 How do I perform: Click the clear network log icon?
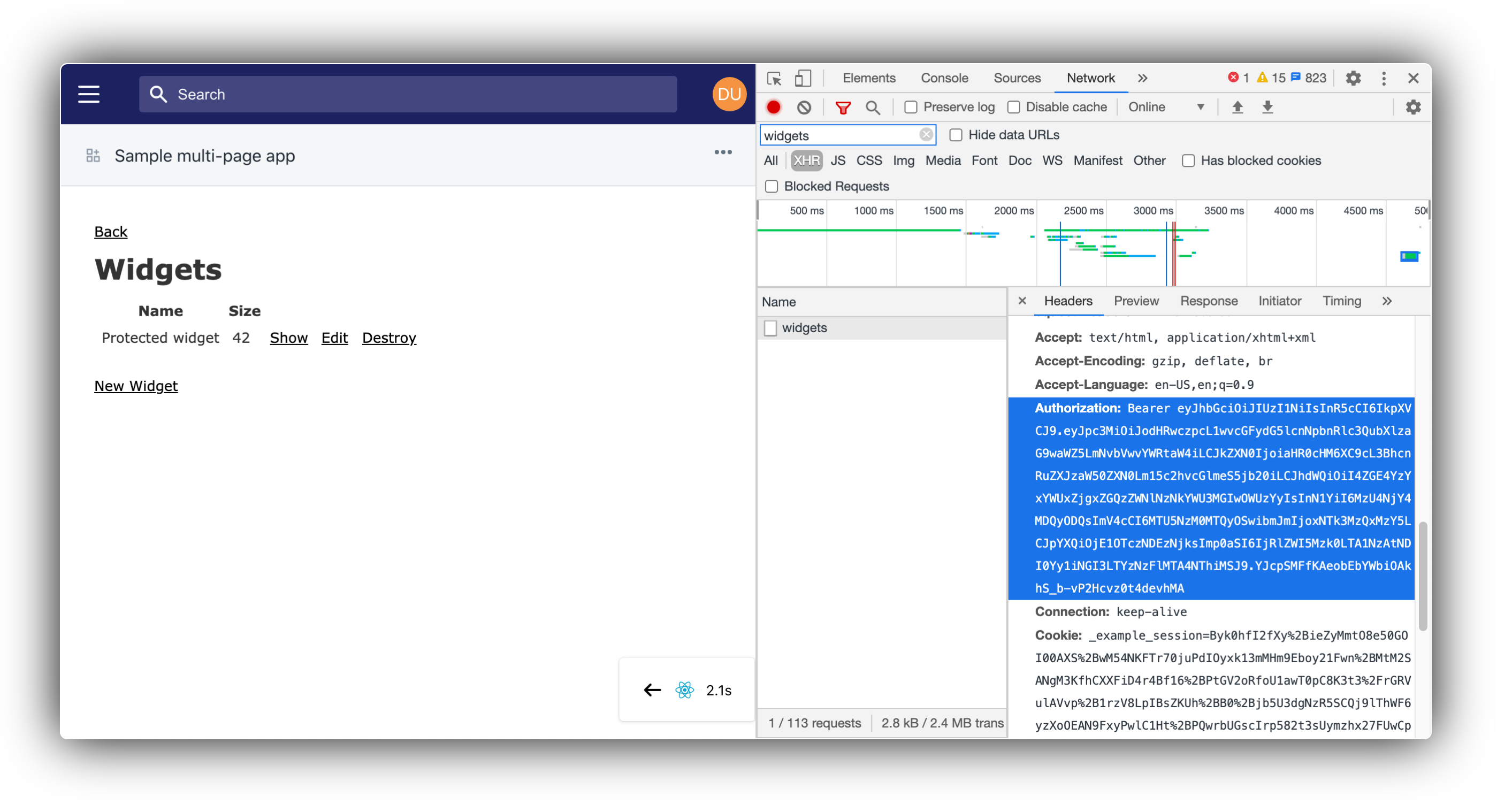804,107
